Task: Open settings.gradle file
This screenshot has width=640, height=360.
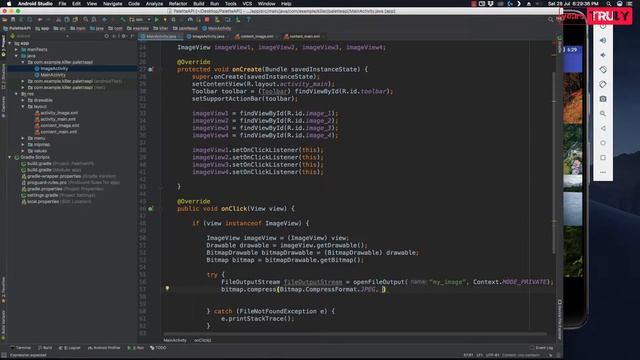Action: pyautogui.click(x=42, y=195)
